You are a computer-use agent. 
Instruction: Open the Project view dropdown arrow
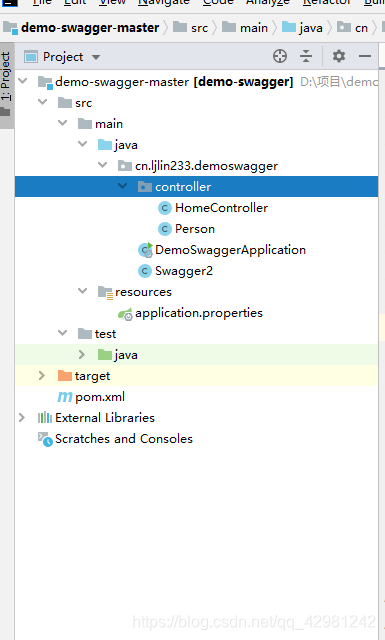click(96, 57)
